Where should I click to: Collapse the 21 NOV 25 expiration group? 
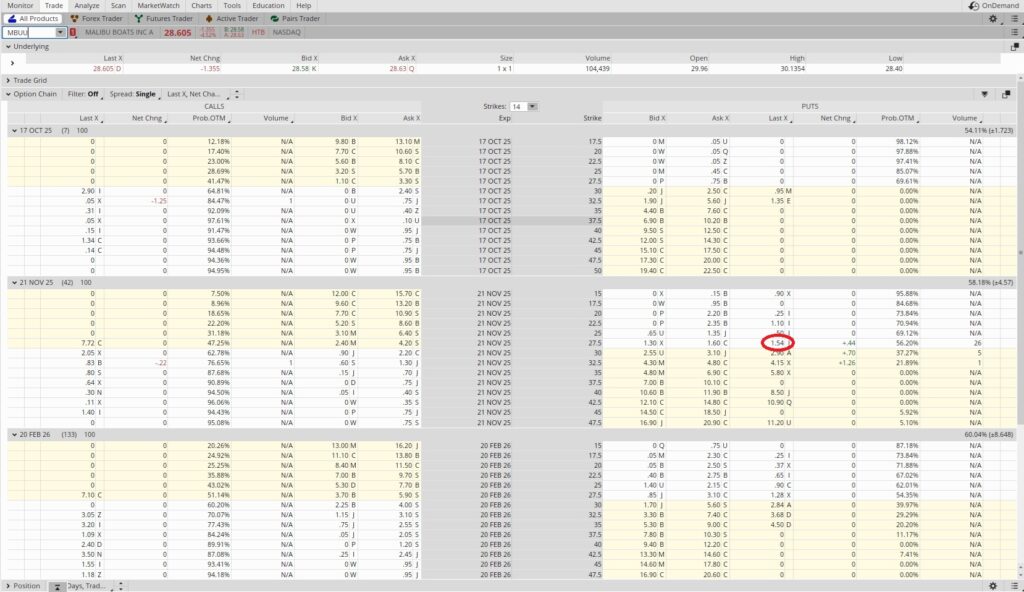pos(13,283)
